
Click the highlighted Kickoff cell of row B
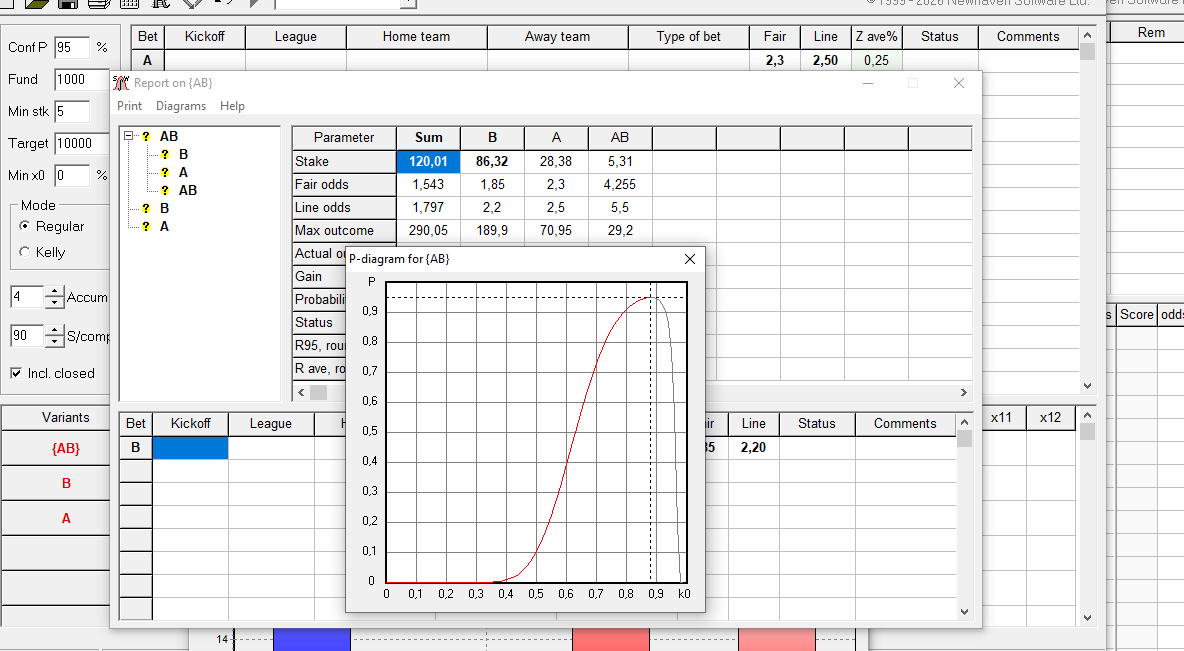[x=190, y=448]
